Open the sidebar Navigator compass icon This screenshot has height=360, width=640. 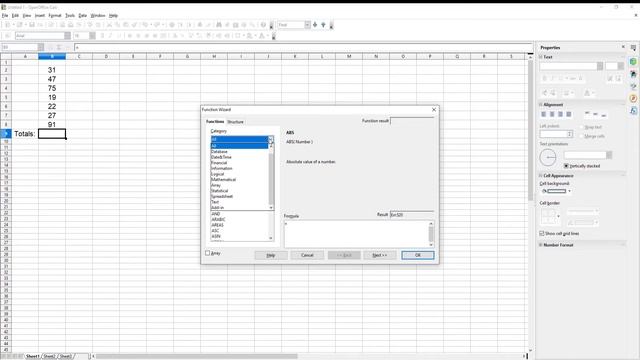pos(633,98)
